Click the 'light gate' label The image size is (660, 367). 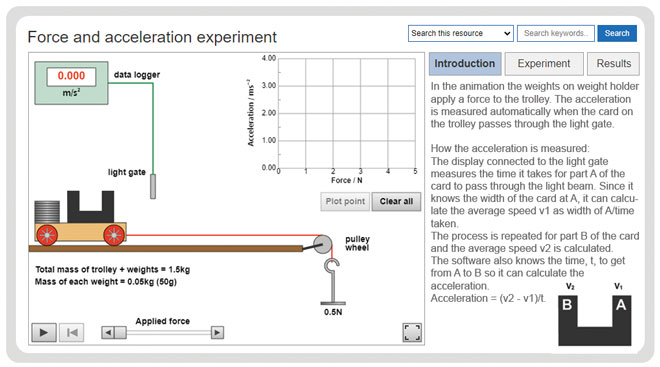[127, 172]
